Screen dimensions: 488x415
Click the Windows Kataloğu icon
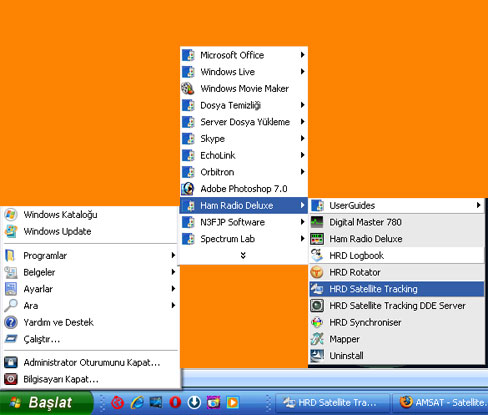(x=11, y=215)
